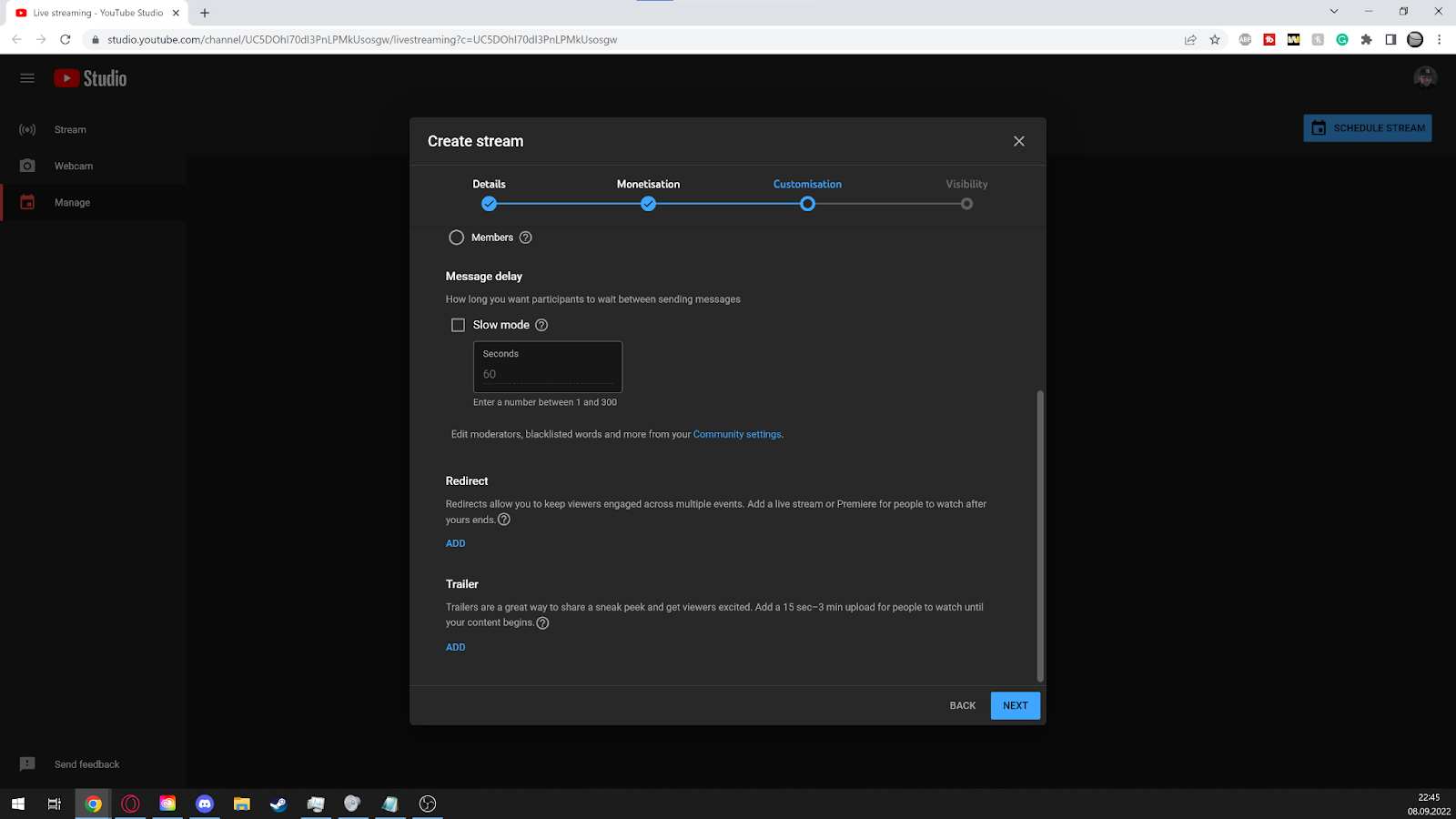Open the Webcam section in the sidebar
1456x819 pixels.
click(x=93, y=166)
